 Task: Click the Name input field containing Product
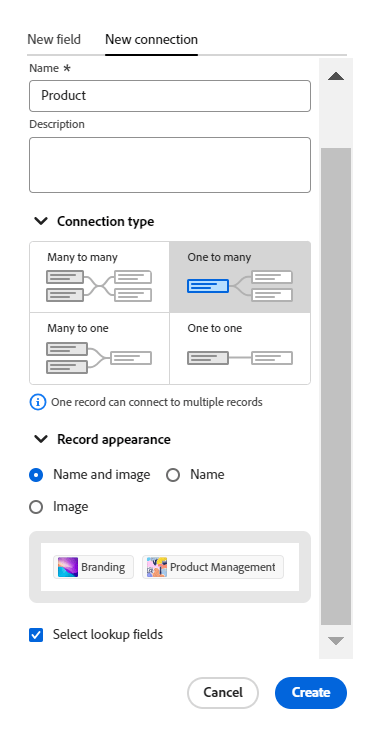pos(170,96)
